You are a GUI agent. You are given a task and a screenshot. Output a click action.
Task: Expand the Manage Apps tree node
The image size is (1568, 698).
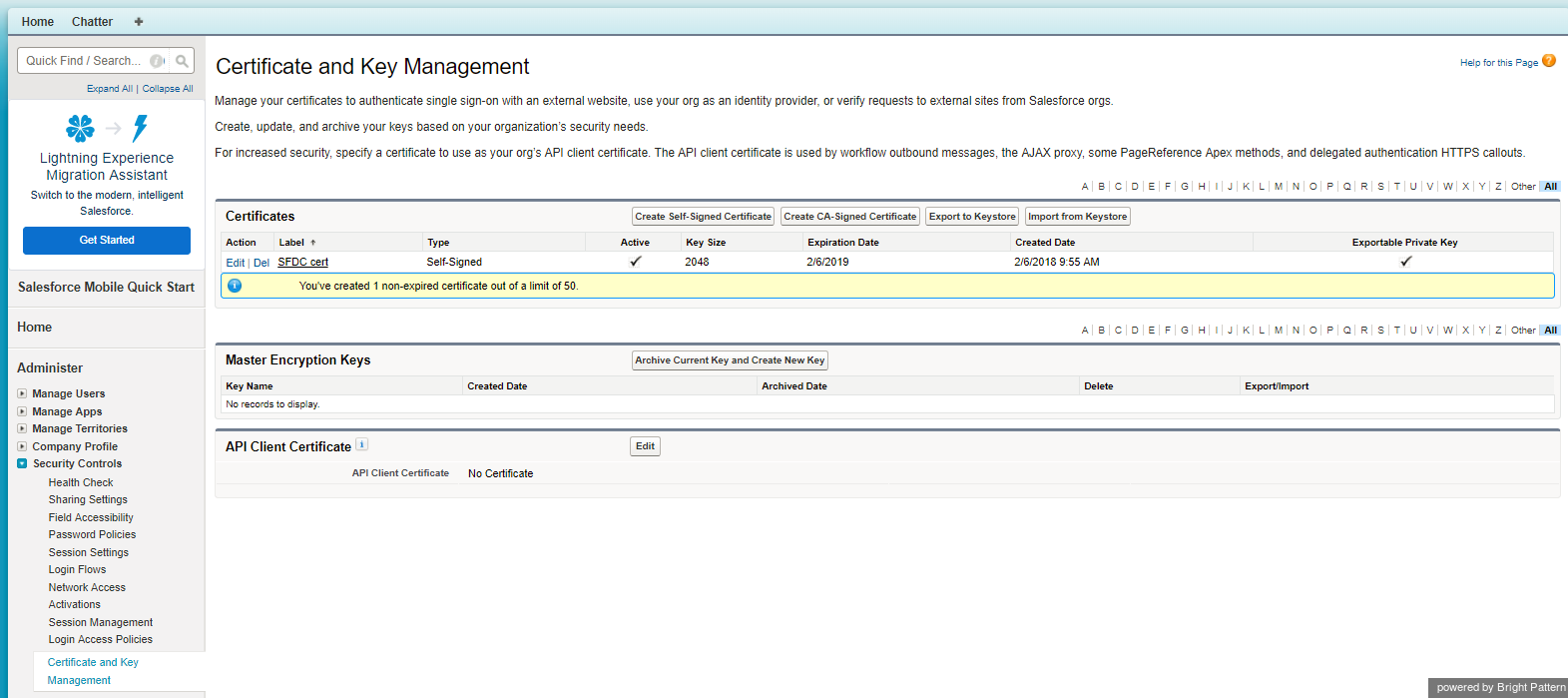tap(22, 411)
